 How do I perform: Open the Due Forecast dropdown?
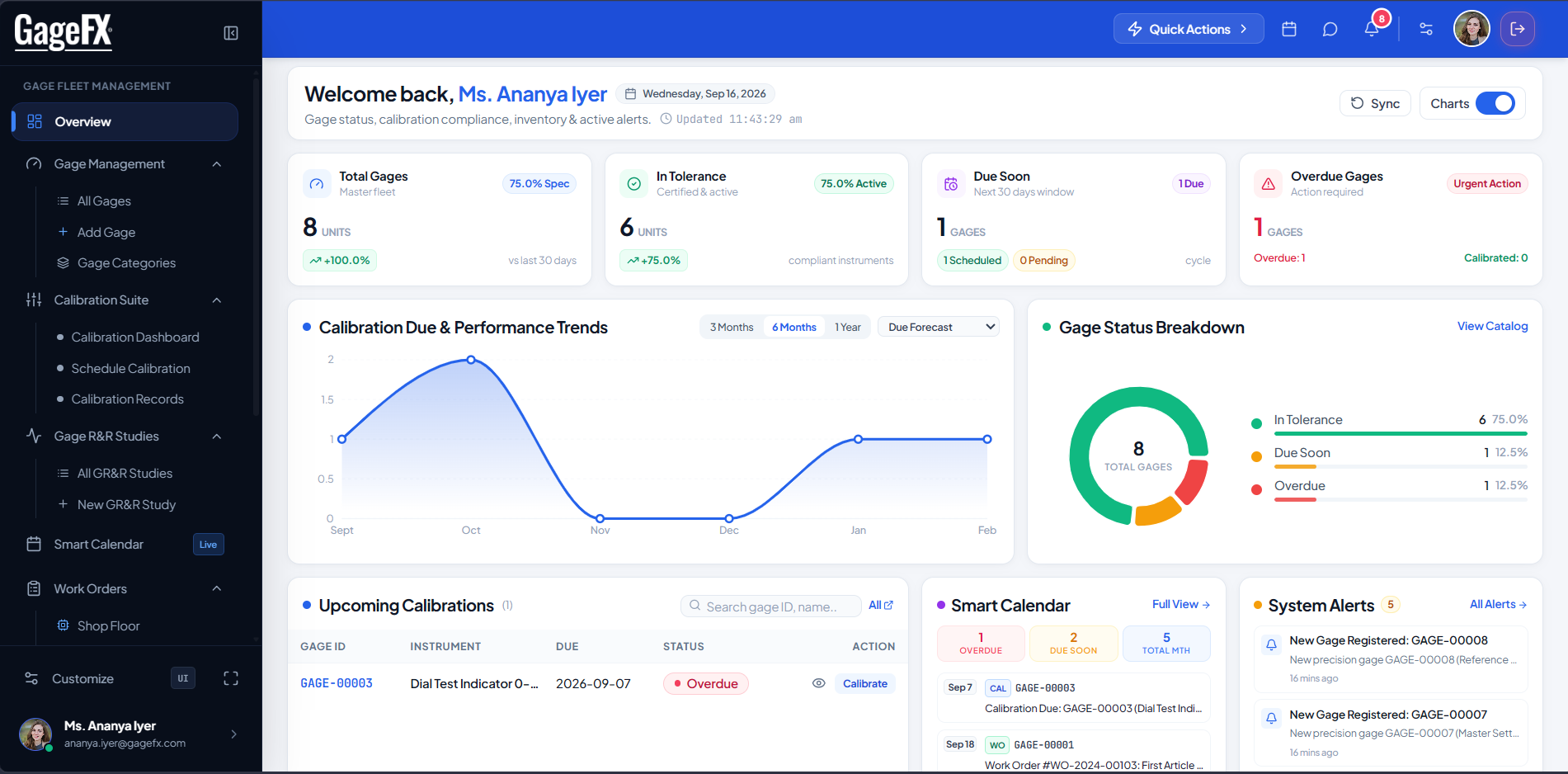pyautogui.click(x=939, y=328)
